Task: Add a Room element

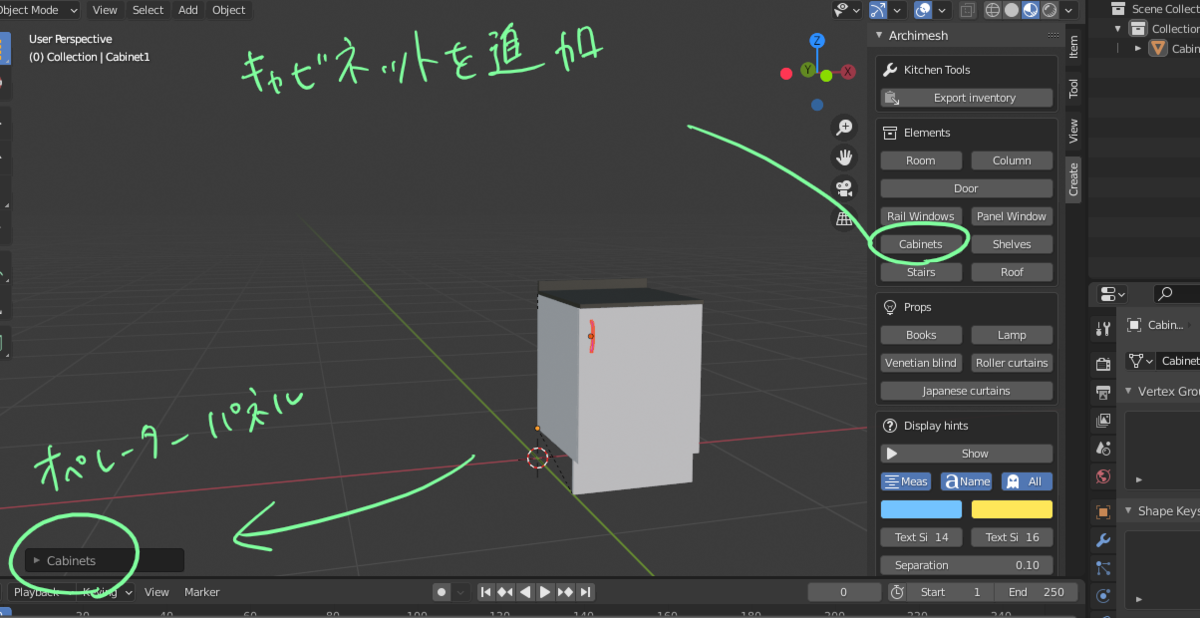Action: pyautogui.click(x=921, y=160)
